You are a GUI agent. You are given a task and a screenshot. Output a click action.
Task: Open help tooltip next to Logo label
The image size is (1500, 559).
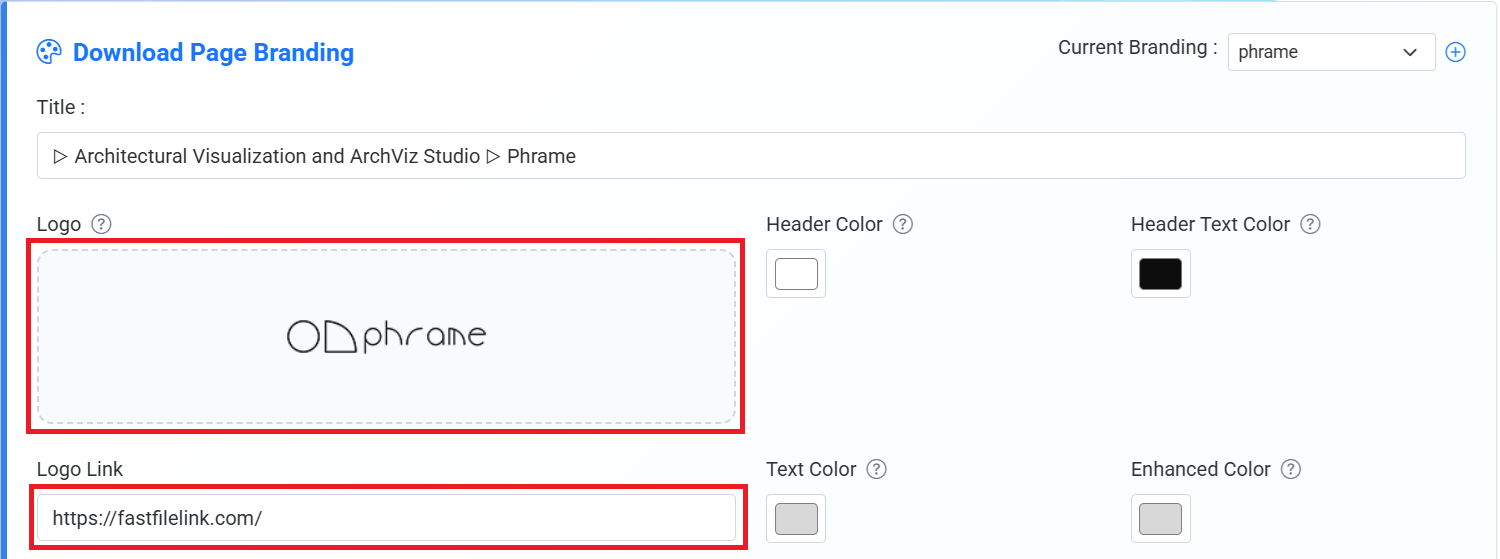[x=100, y=224]
